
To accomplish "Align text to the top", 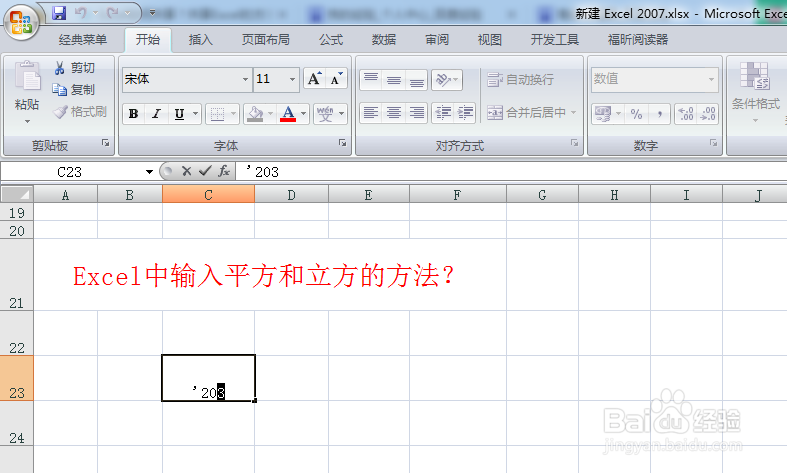I will pos(371,80).
